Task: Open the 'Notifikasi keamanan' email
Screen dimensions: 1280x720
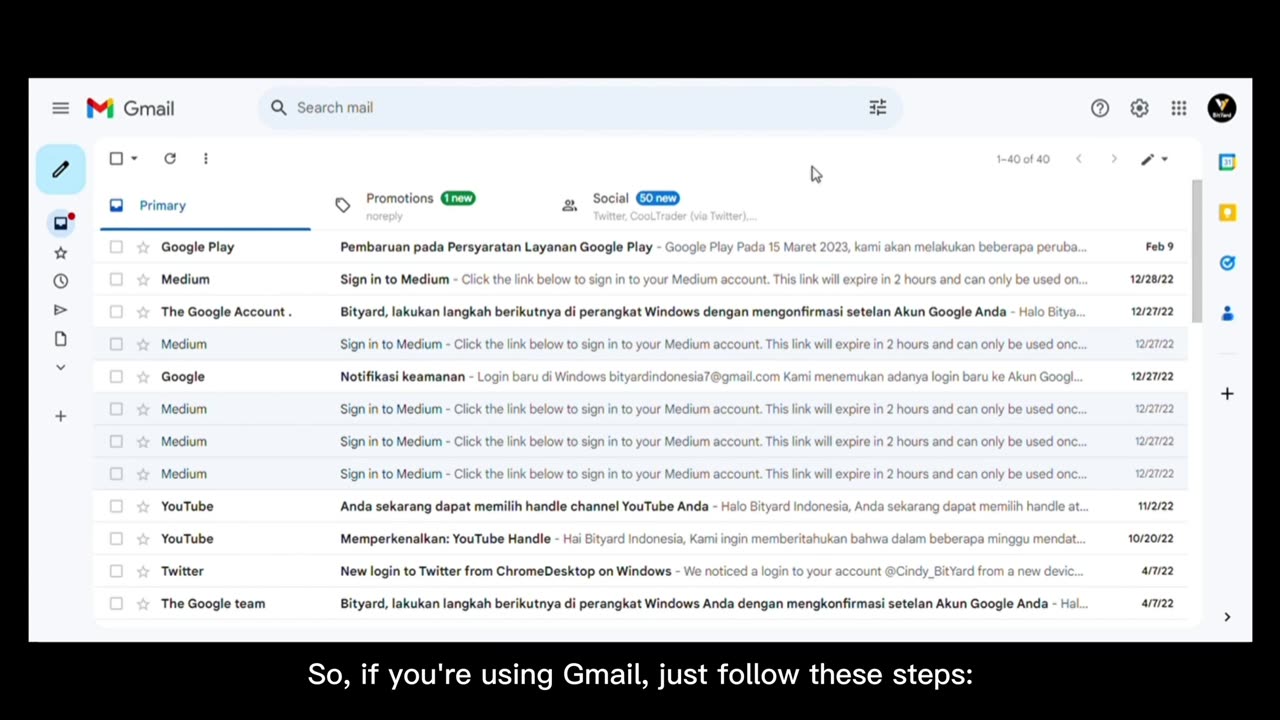Action: [640, 377]
